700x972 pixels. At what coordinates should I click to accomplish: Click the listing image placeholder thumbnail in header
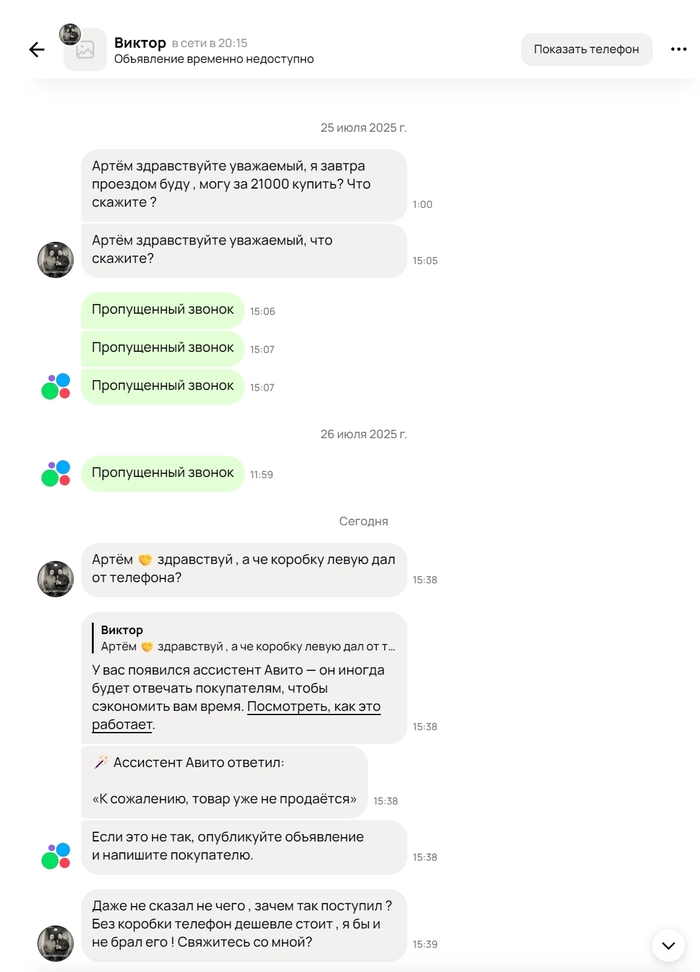[86, 50]
